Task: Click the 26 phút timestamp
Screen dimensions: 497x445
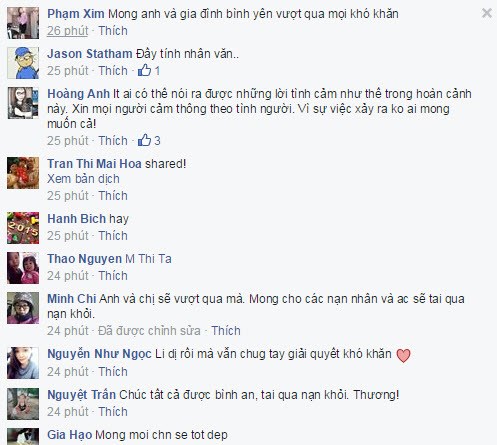Action: tap(68, 31)
